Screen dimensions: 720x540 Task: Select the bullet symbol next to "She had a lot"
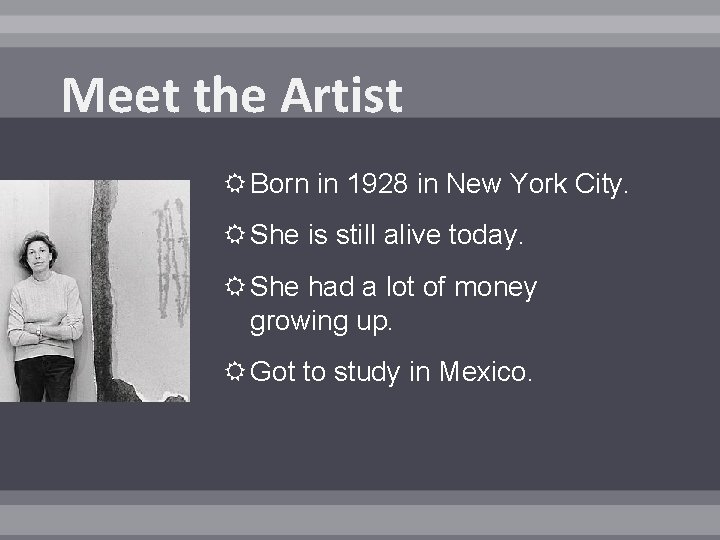(x=237, y=288)
